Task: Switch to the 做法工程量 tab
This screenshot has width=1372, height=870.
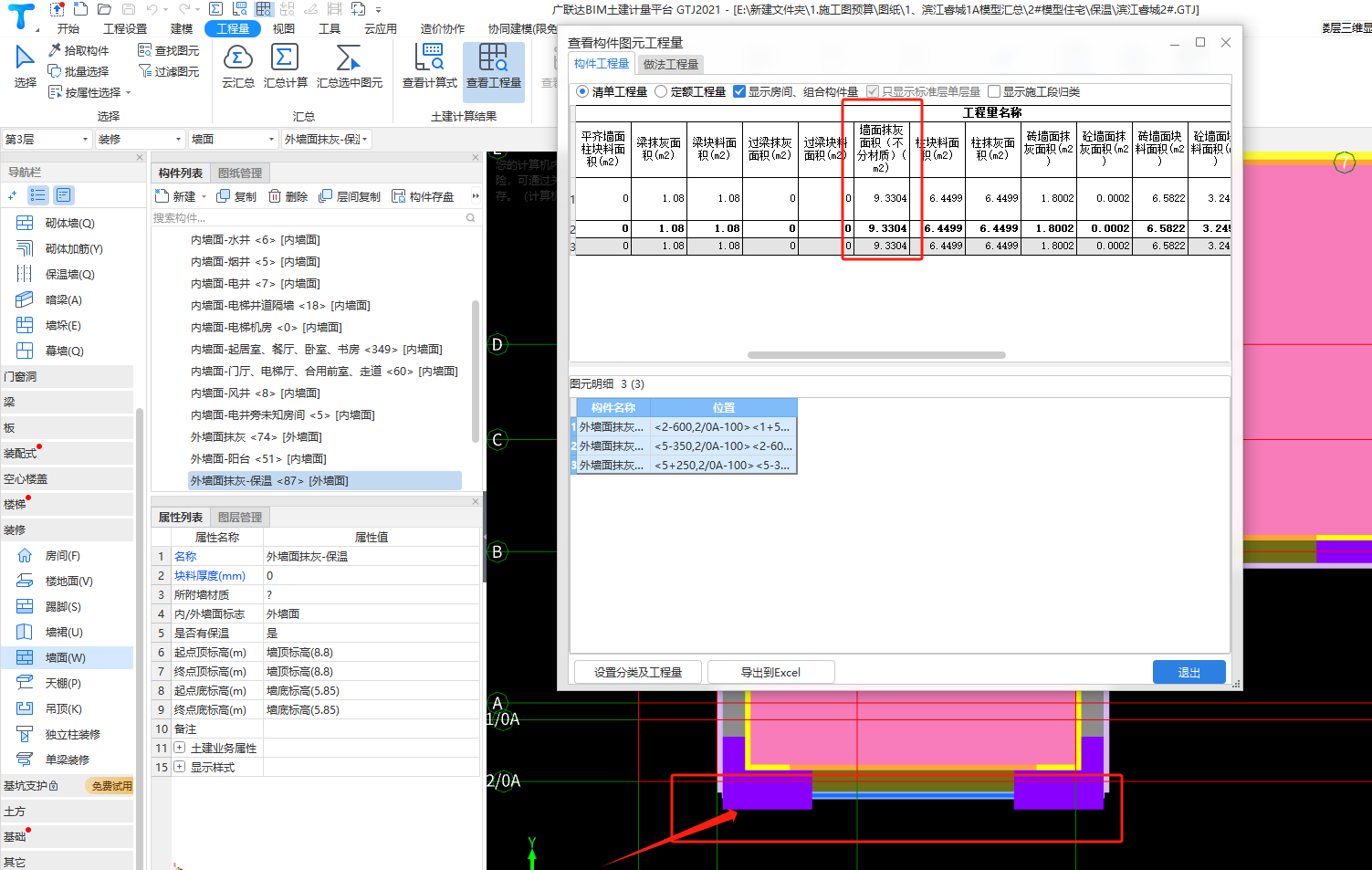Action: pos(671,64)
